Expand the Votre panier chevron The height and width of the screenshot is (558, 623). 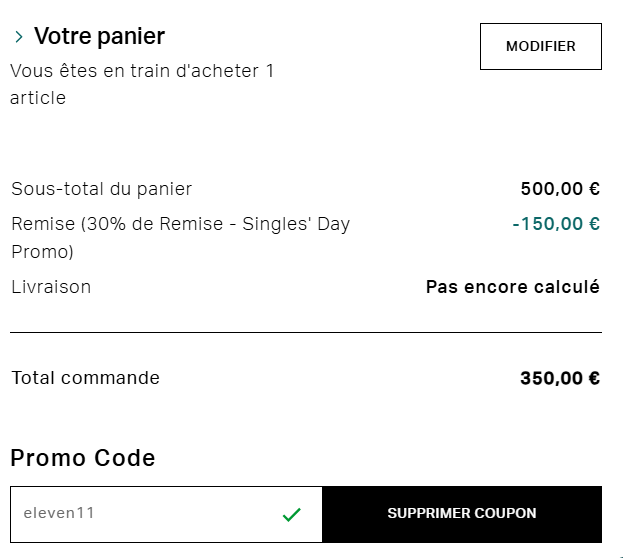19,37
